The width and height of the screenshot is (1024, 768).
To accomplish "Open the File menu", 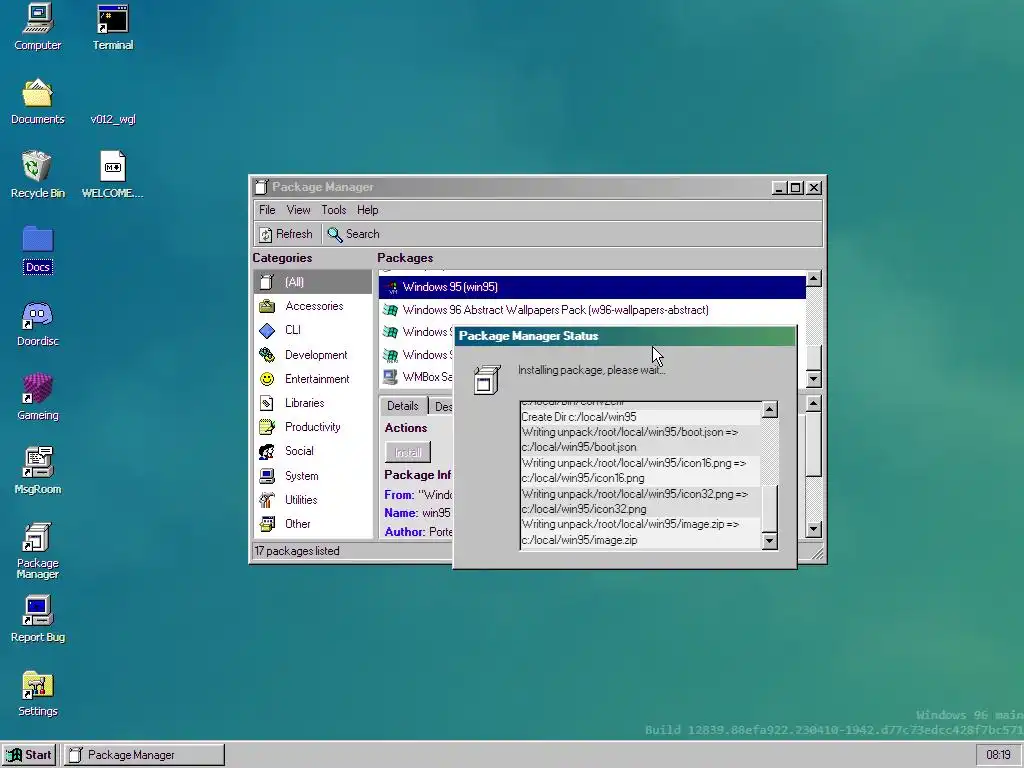I will tap(267, 210).
